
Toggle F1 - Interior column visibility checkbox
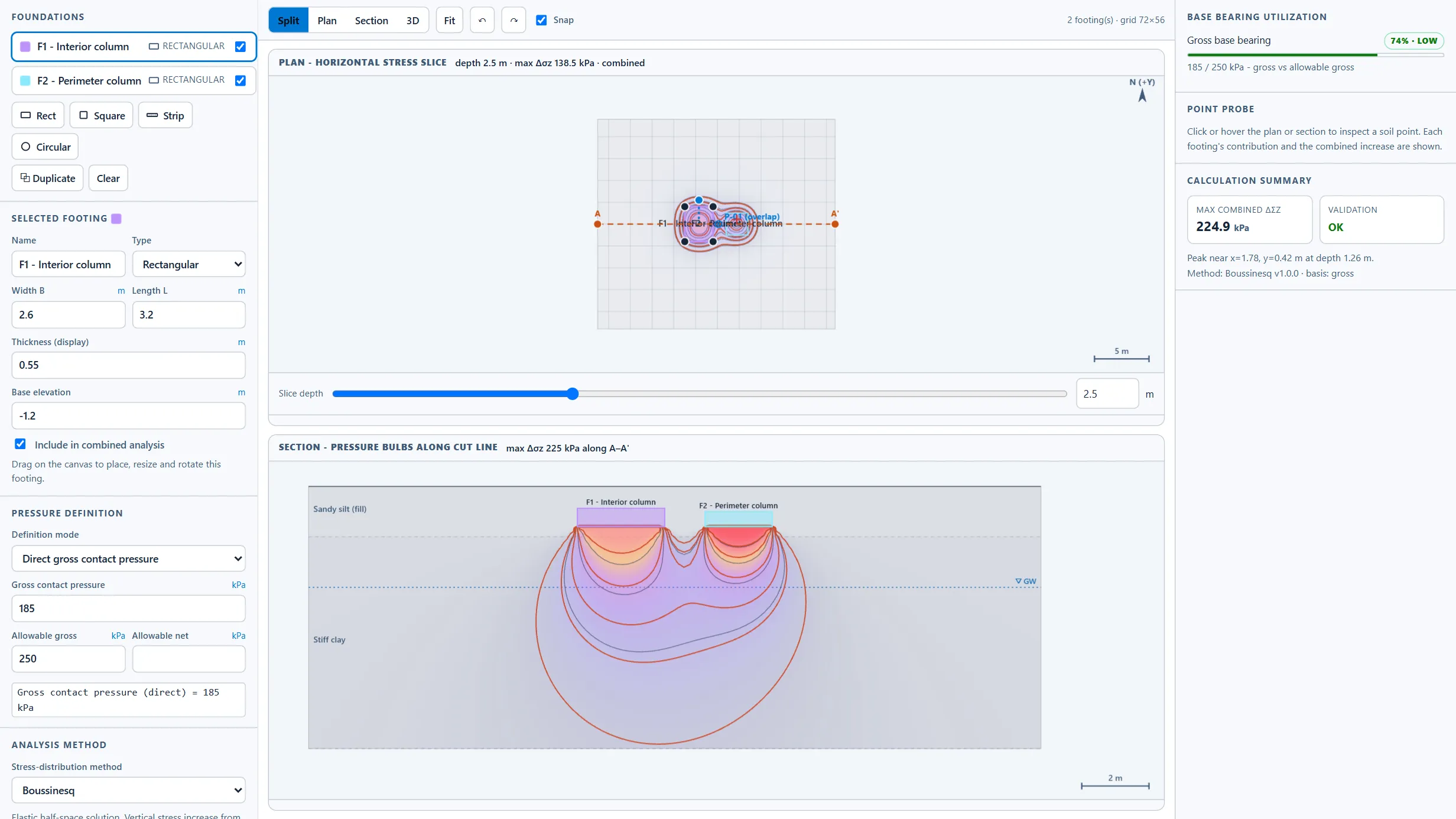tap(240, 46)
